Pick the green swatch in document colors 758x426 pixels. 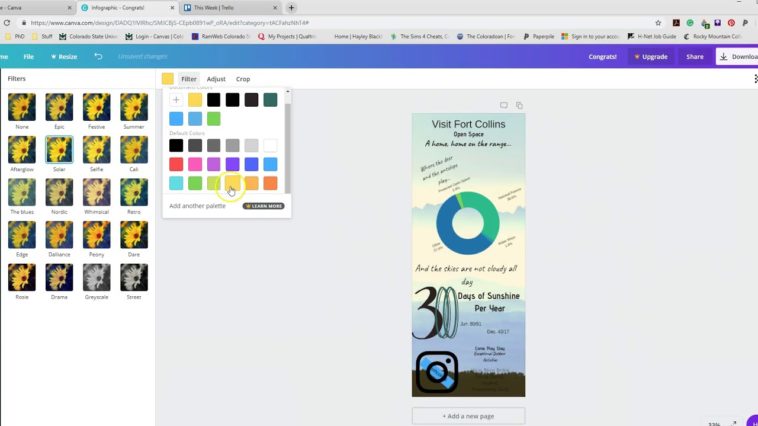coord(214,119)
